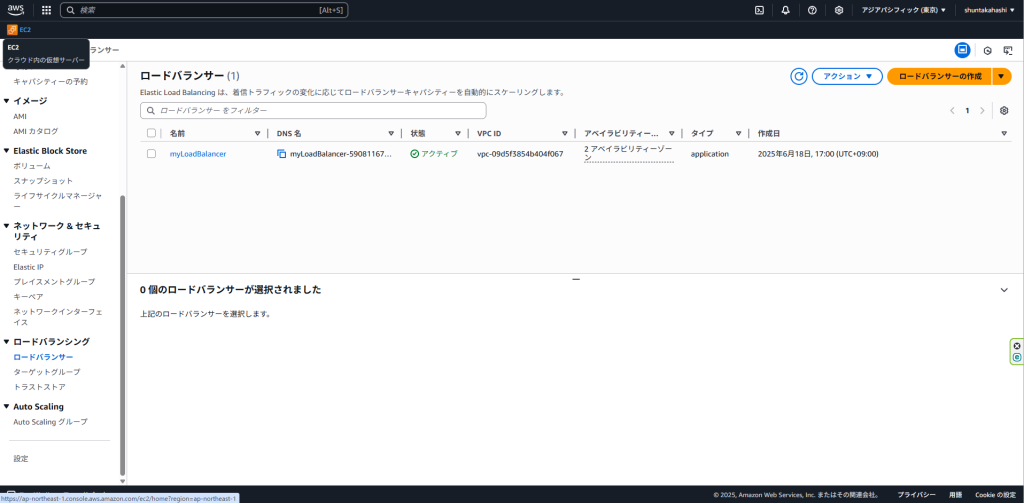Open console settings gear in top bar
1024x503 pixels.
pyautogui.click(x=839, y=10)
